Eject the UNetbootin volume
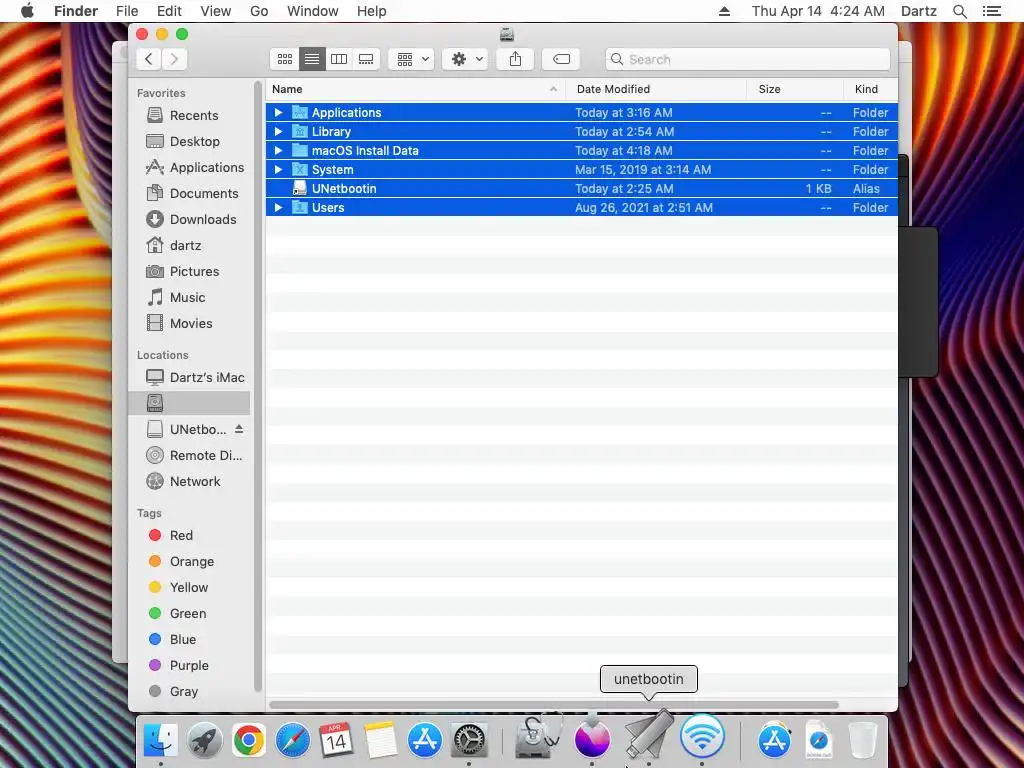The image size is (1024, 768). [x=239, y=429]
